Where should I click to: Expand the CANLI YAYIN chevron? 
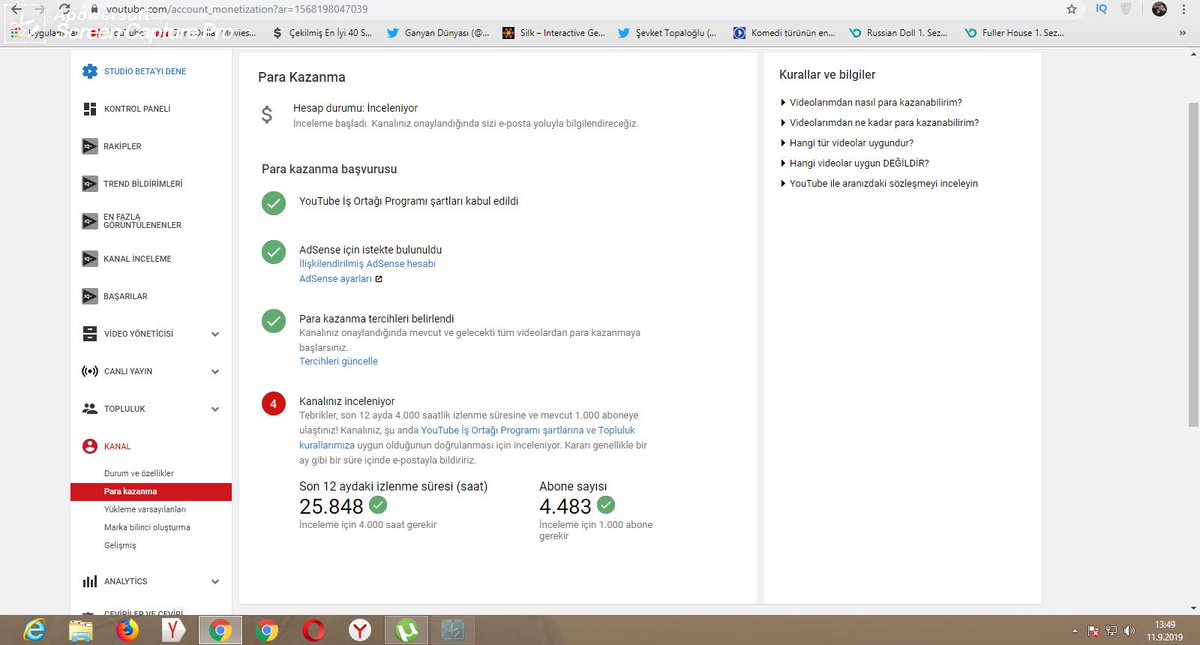tap(215, 371)
